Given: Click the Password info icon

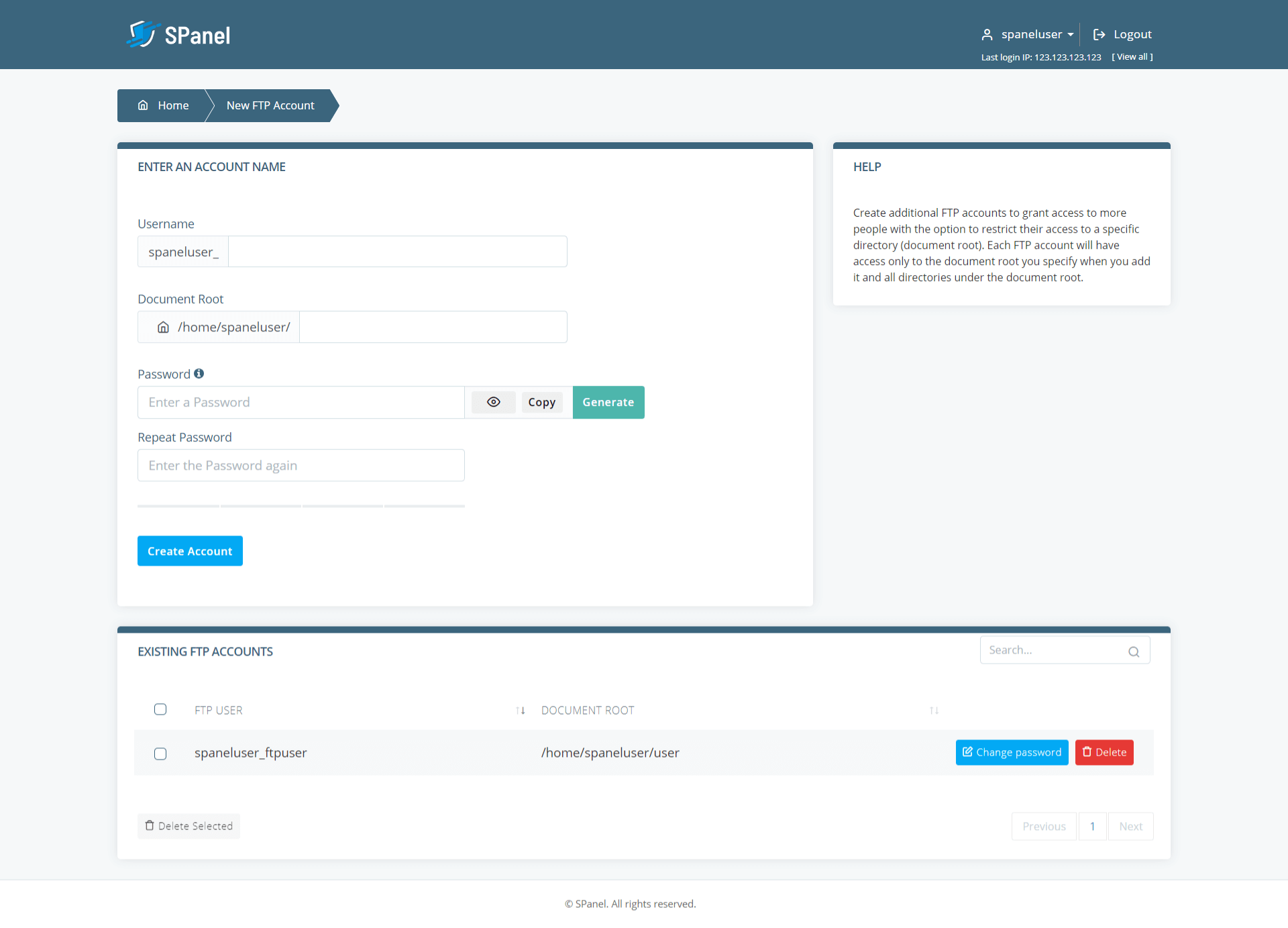Looking at the screenshot, I should tap(199, 374).
